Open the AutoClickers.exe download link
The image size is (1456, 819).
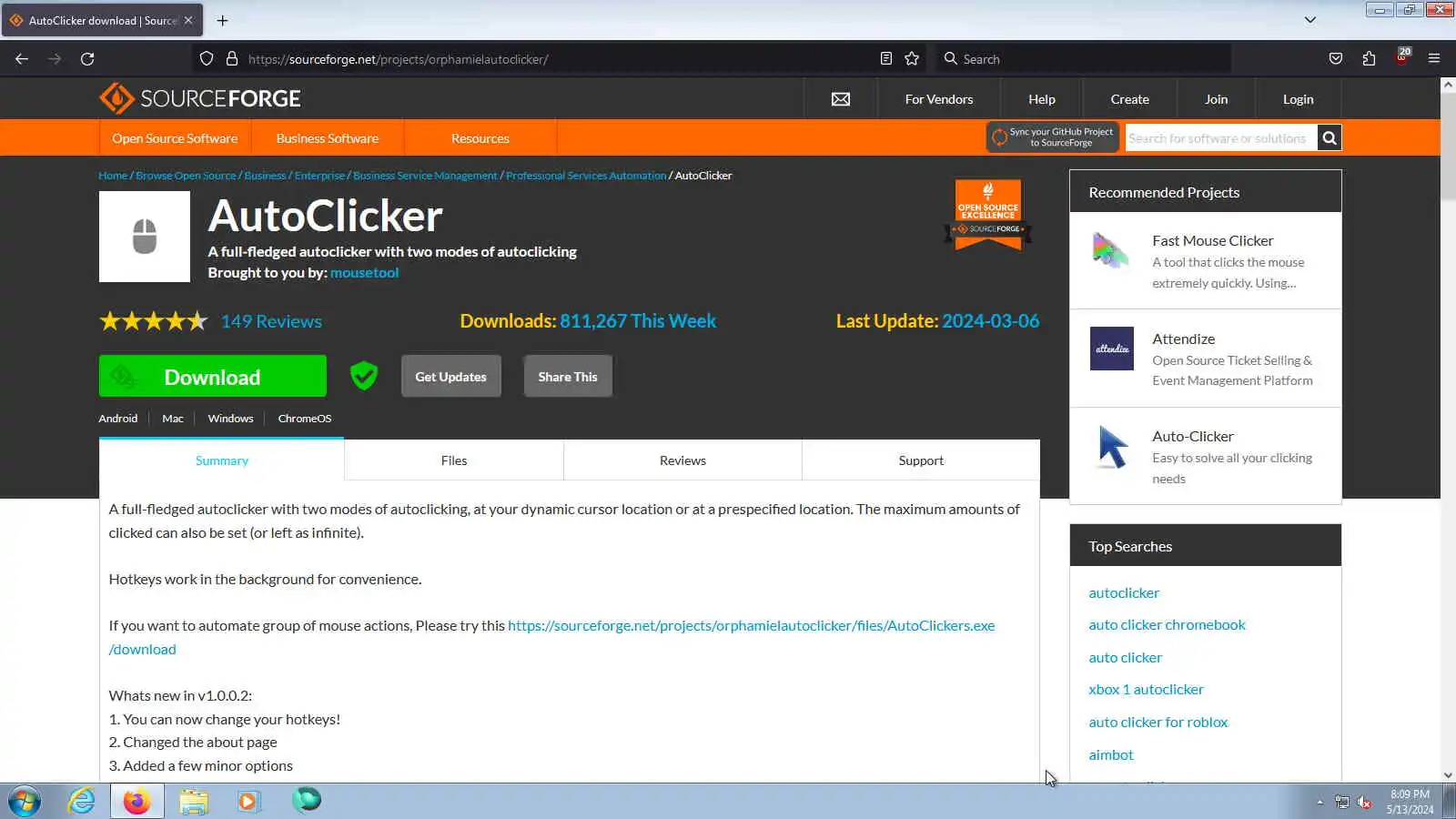click(751, 625)
